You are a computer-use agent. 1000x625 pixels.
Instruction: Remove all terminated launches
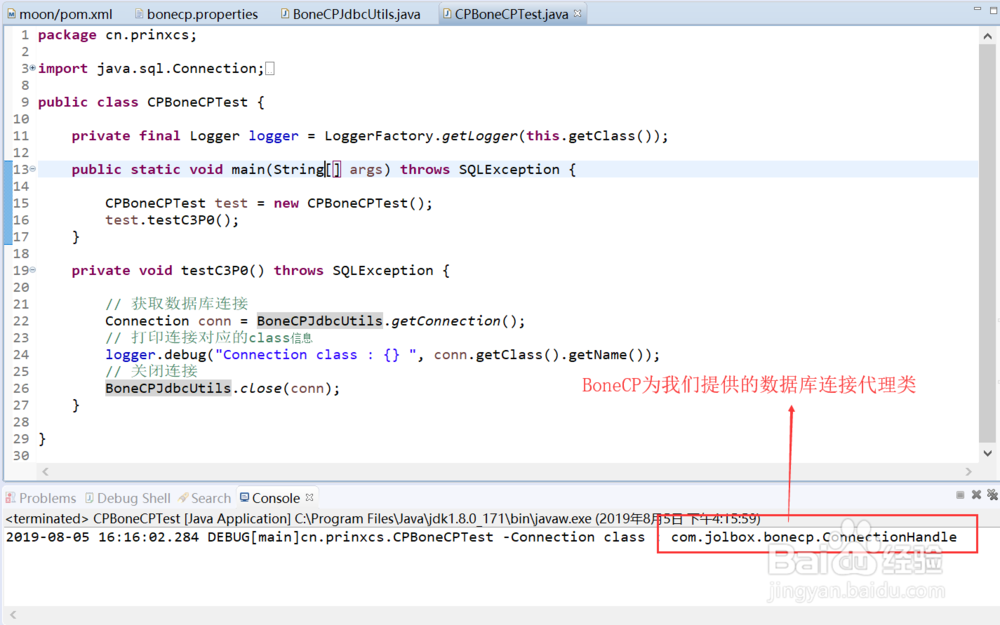[992, 495]
